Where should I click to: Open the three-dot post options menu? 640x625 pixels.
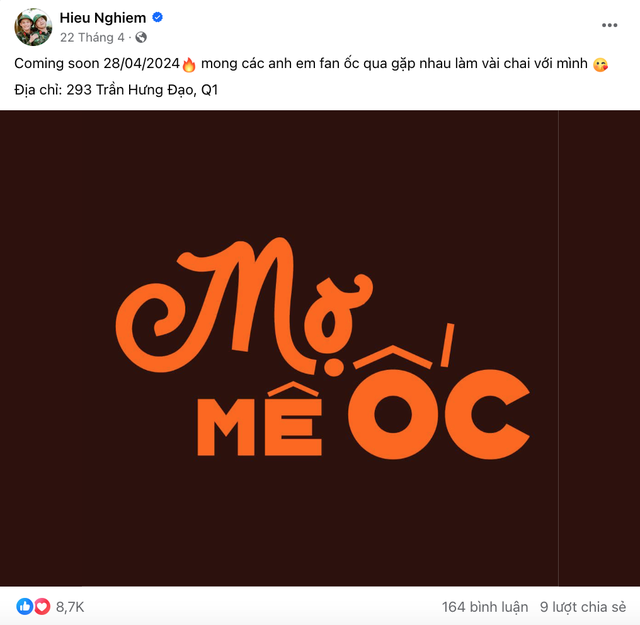tap(610, 24)
